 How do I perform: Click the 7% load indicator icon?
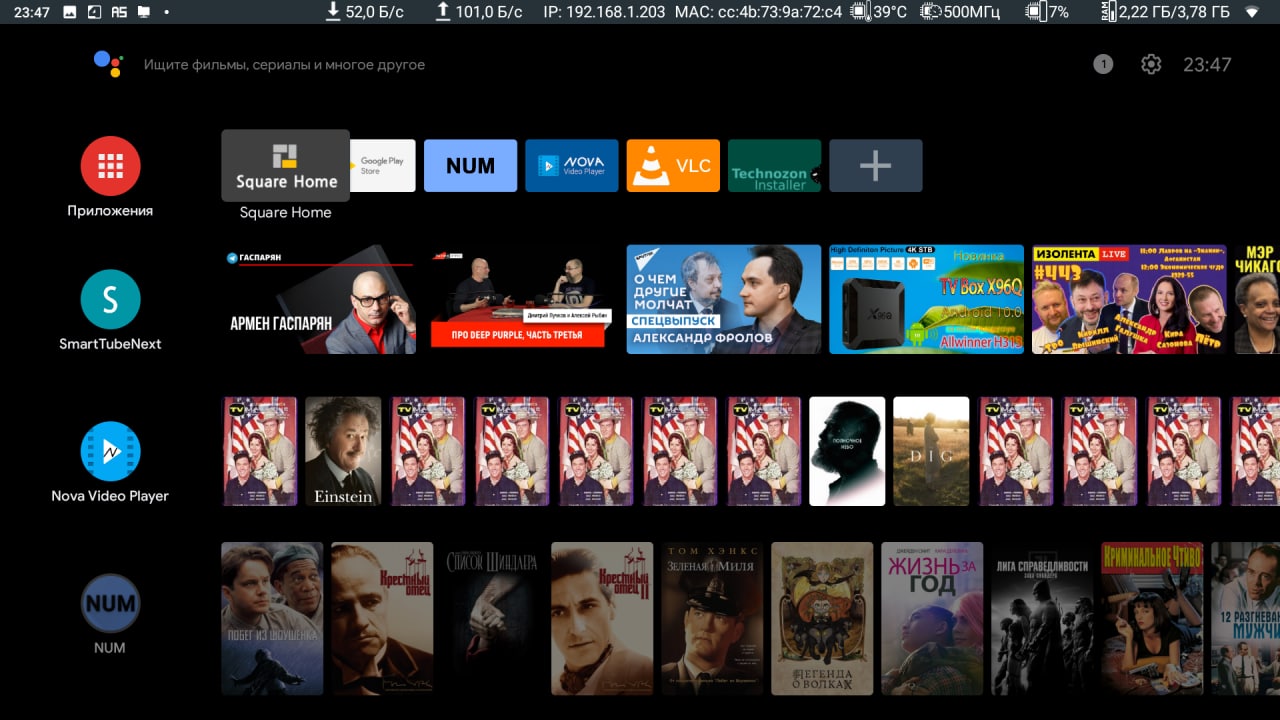tap(1036, 12)
